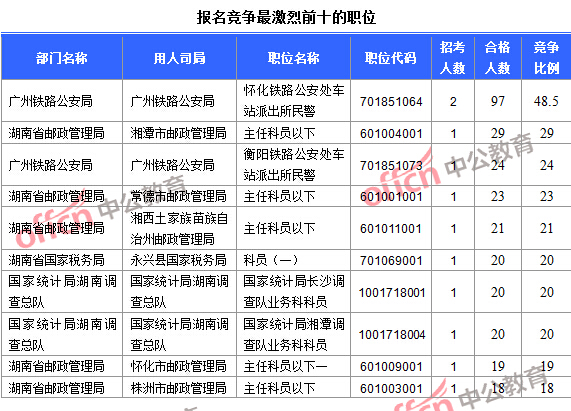571x411 pixels.
Task: Click qualified count 19 in 601009001 row
Action: pos(498,366)
